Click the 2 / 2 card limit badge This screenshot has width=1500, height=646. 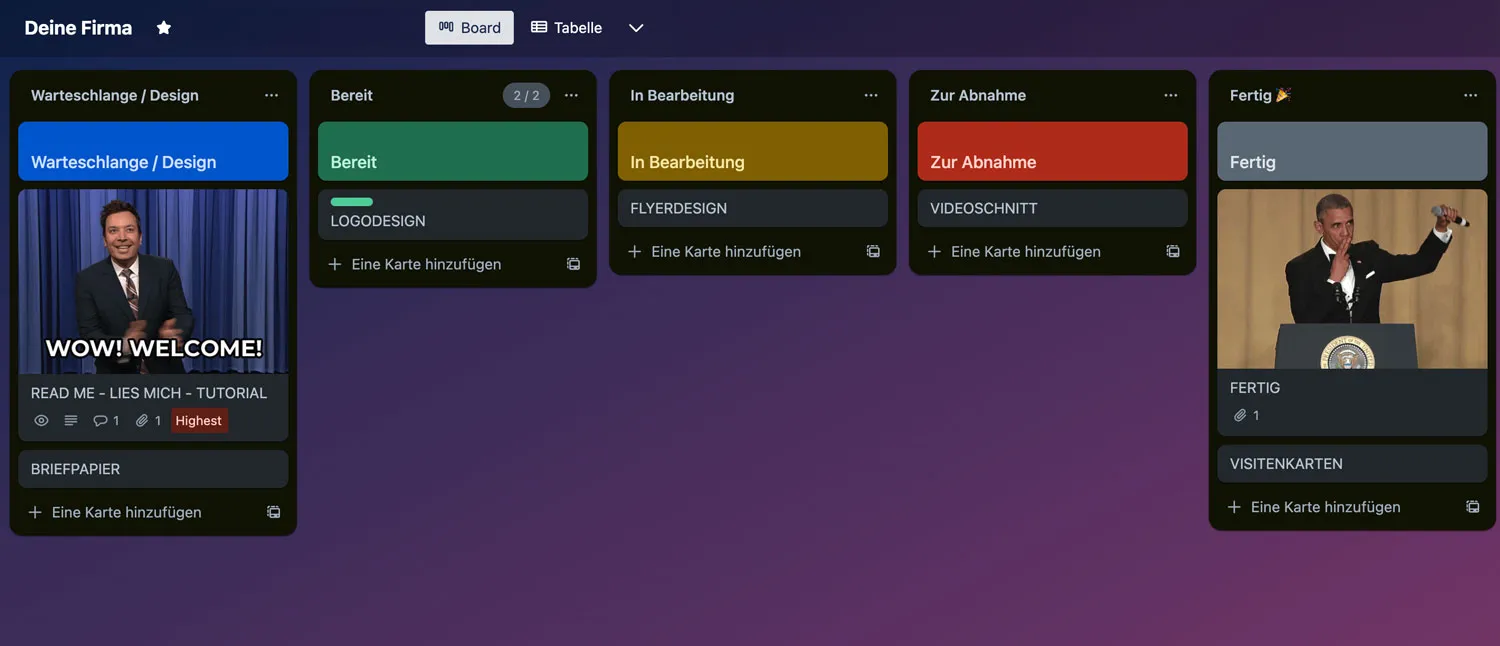[x=526, y=96]
